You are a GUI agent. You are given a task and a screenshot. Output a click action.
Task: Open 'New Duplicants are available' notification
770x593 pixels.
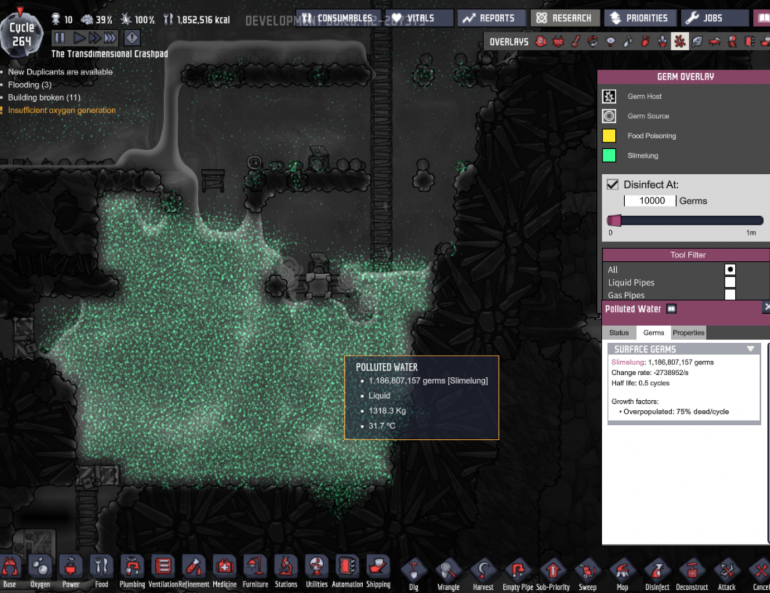(60, 72)
